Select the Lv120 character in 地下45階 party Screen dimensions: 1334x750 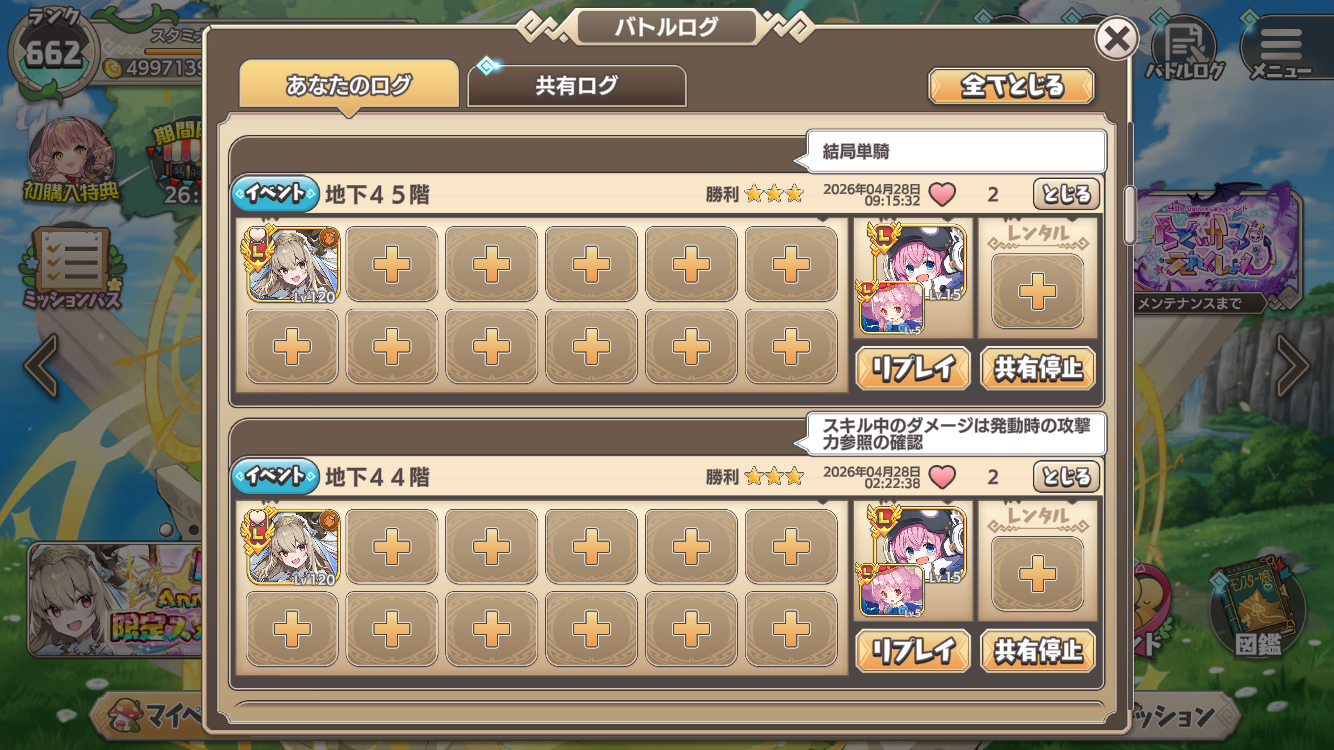(x=293, y=264)
